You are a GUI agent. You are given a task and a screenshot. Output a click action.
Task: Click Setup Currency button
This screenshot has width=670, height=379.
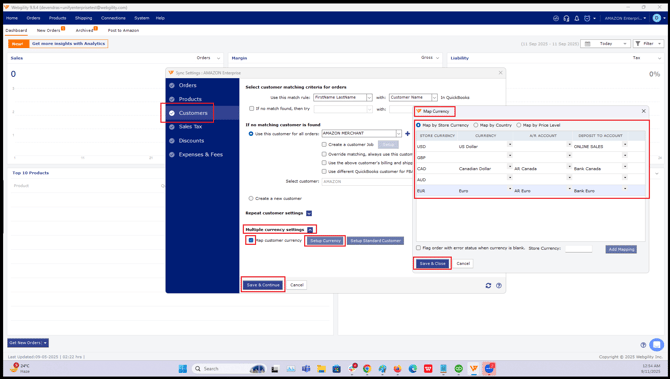tap(325, 241)
